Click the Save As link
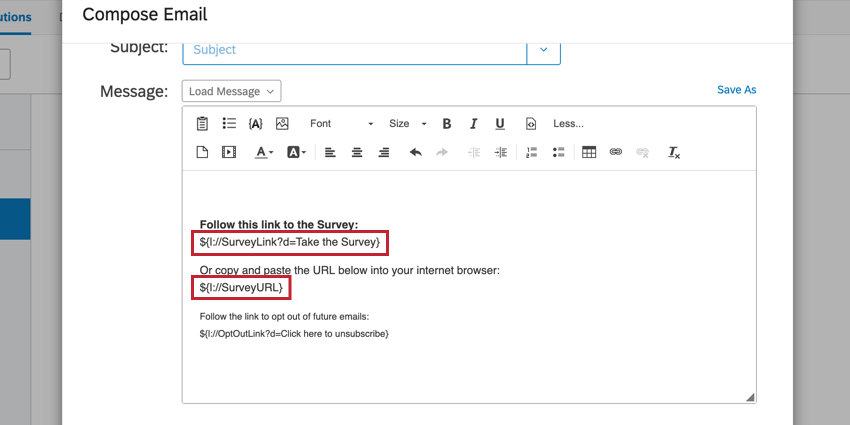This screenshot has width=850, height=425. [x=736, y=90]
